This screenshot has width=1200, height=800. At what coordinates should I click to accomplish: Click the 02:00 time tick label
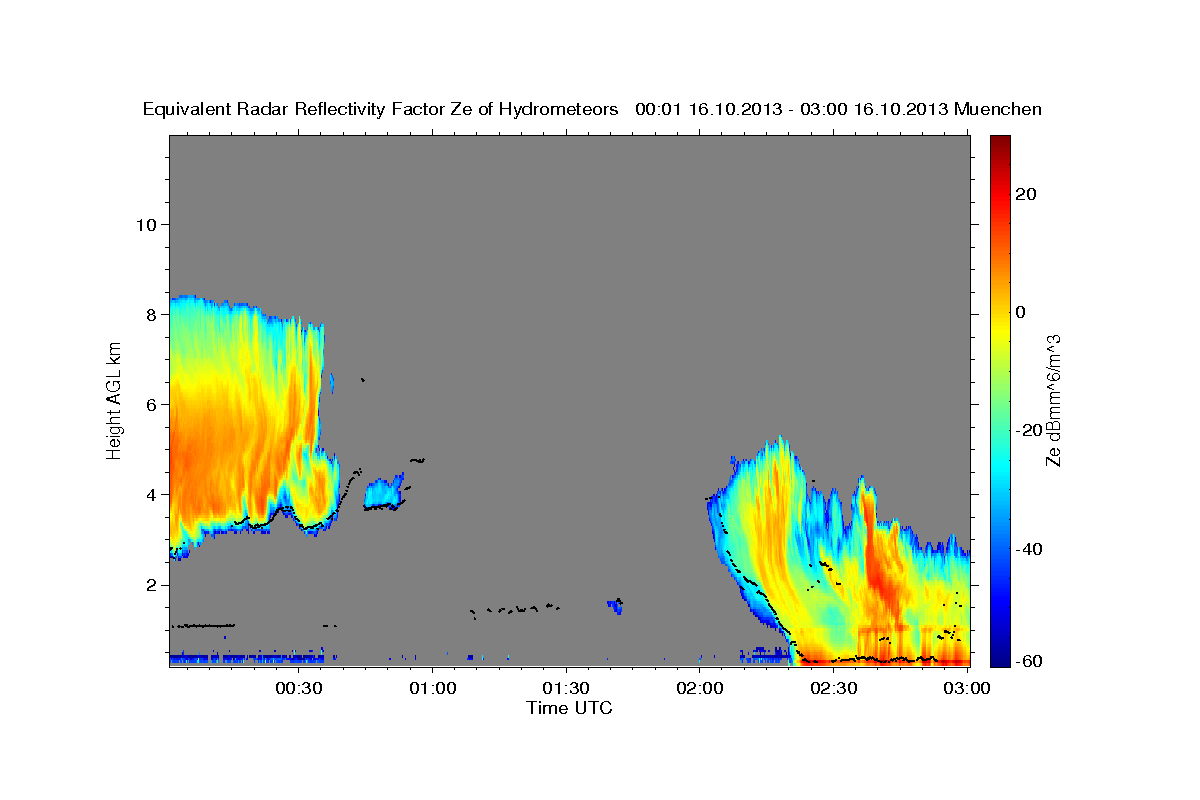tap(700, 688)
